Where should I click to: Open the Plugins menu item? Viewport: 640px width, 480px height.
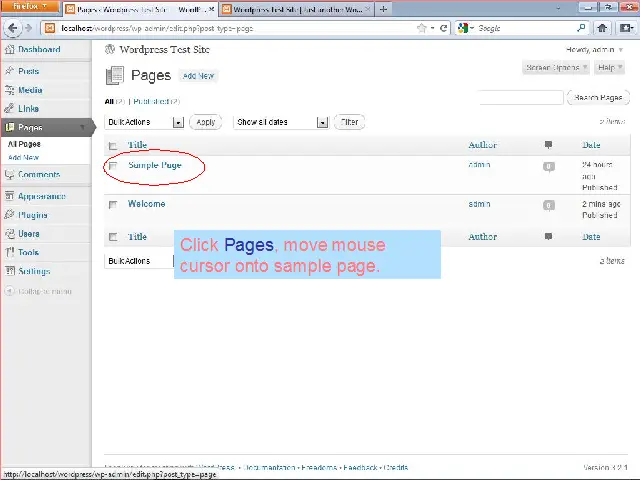pyautogui.click(x=33, y=215)
